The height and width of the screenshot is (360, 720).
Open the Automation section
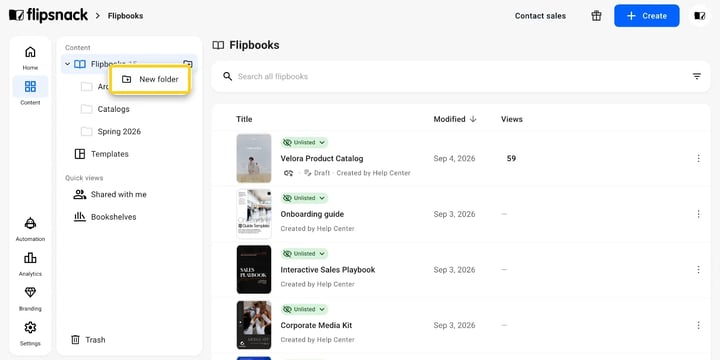click(x=30, y=229)
